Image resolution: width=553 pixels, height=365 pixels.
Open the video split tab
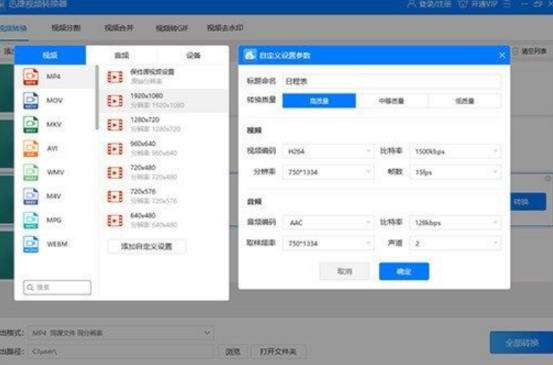pyautogui.click(x=66, y=28)
